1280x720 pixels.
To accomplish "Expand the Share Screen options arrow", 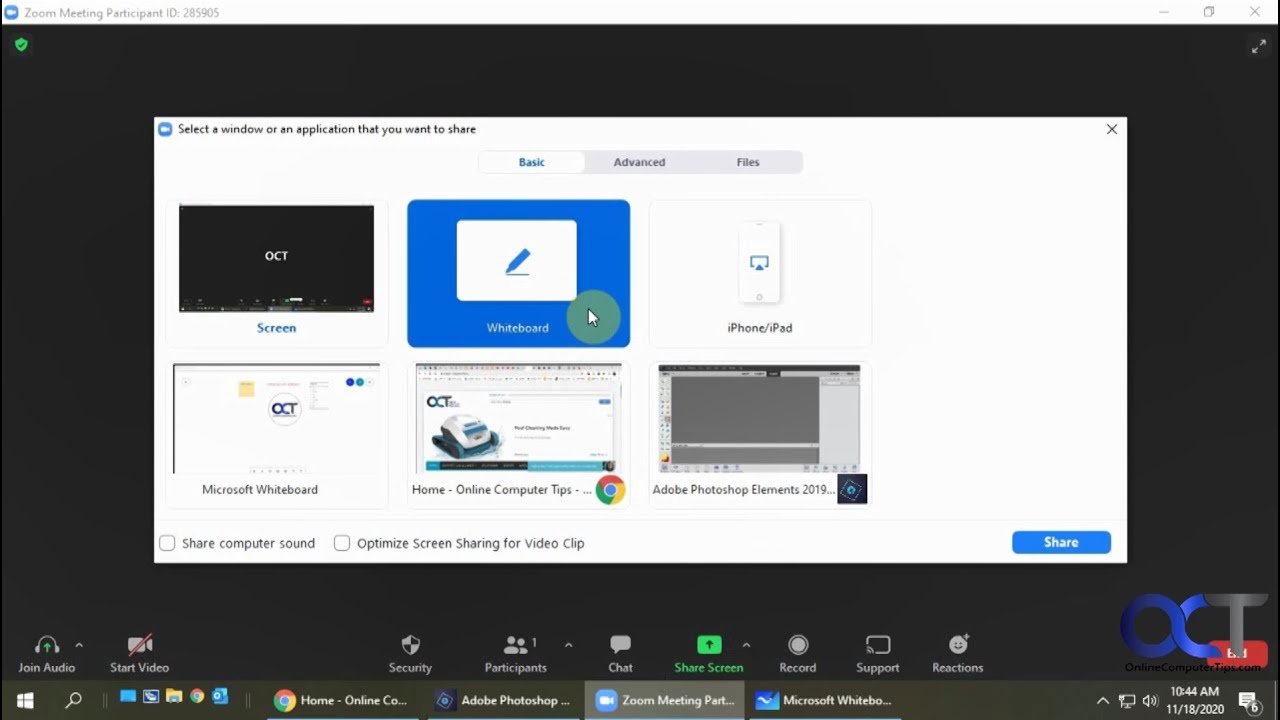I will pyautogui.click(x=746, y=645).
